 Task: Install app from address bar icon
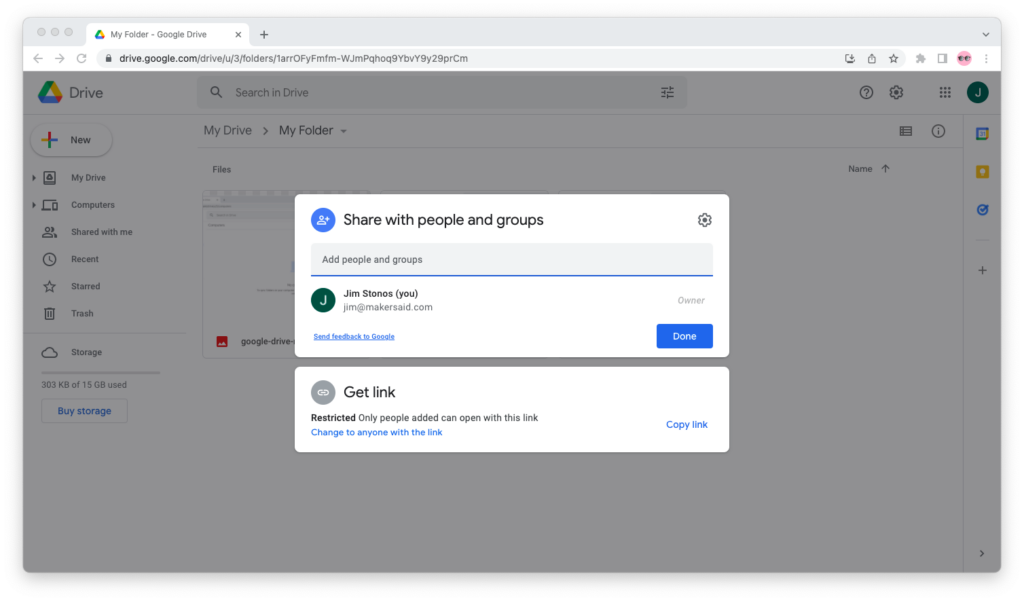tap(850, 58)
